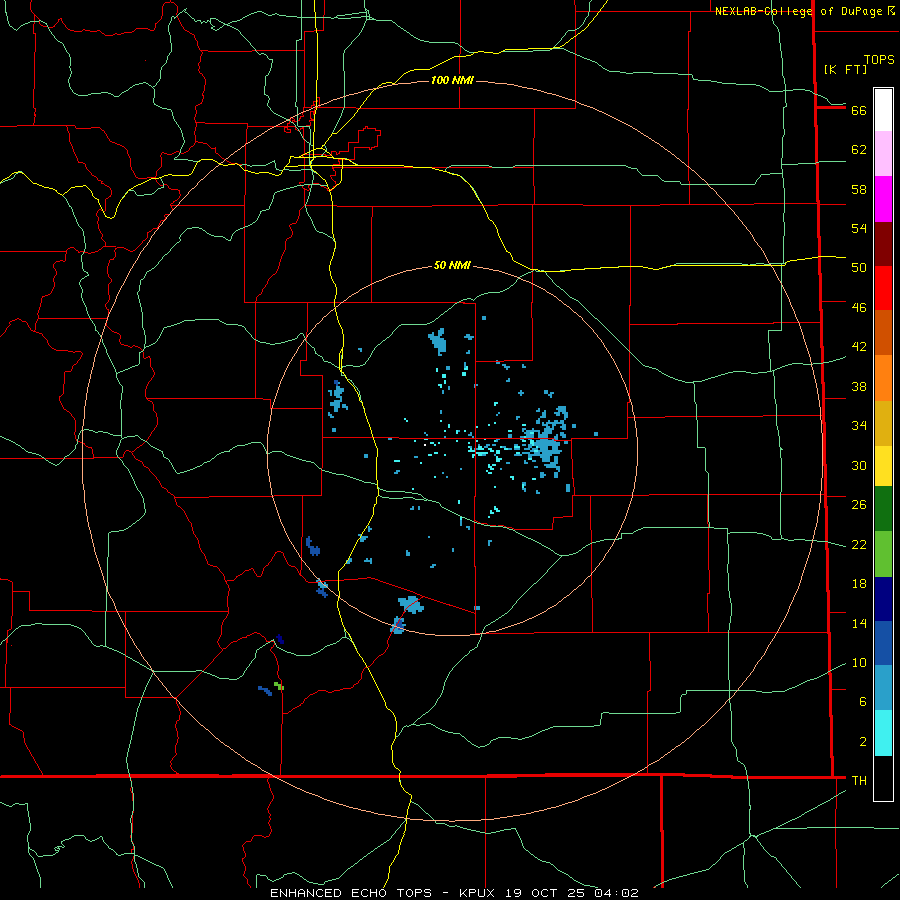Viewport: 900px width, 900px height.
Task: Click the light green legend swatch
Action: click(x=883, y=554)
